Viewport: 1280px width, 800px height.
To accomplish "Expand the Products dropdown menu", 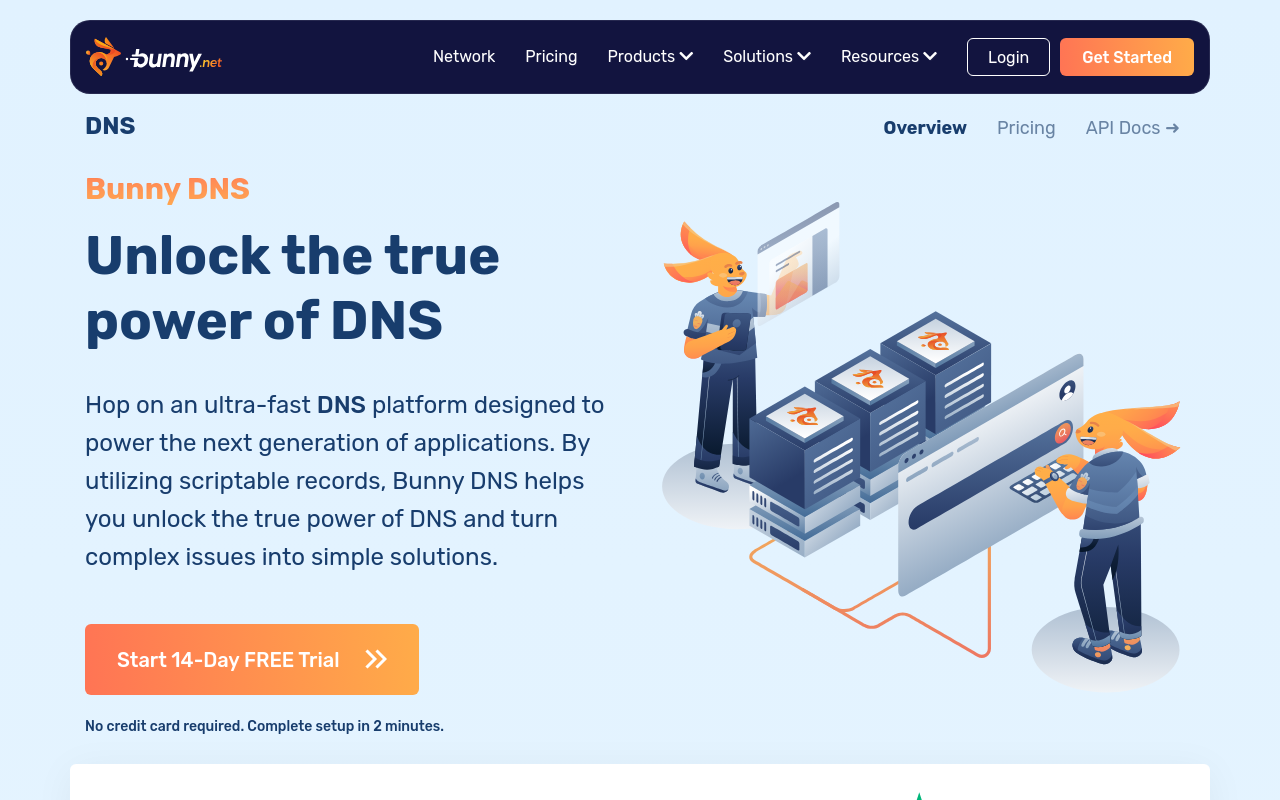I will coord(650,57).
